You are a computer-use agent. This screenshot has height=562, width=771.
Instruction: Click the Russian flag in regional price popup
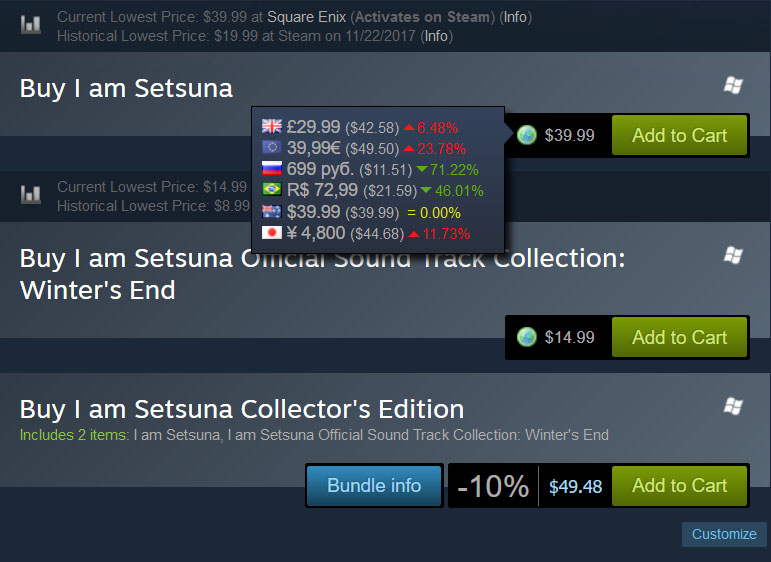click(271, 168)
